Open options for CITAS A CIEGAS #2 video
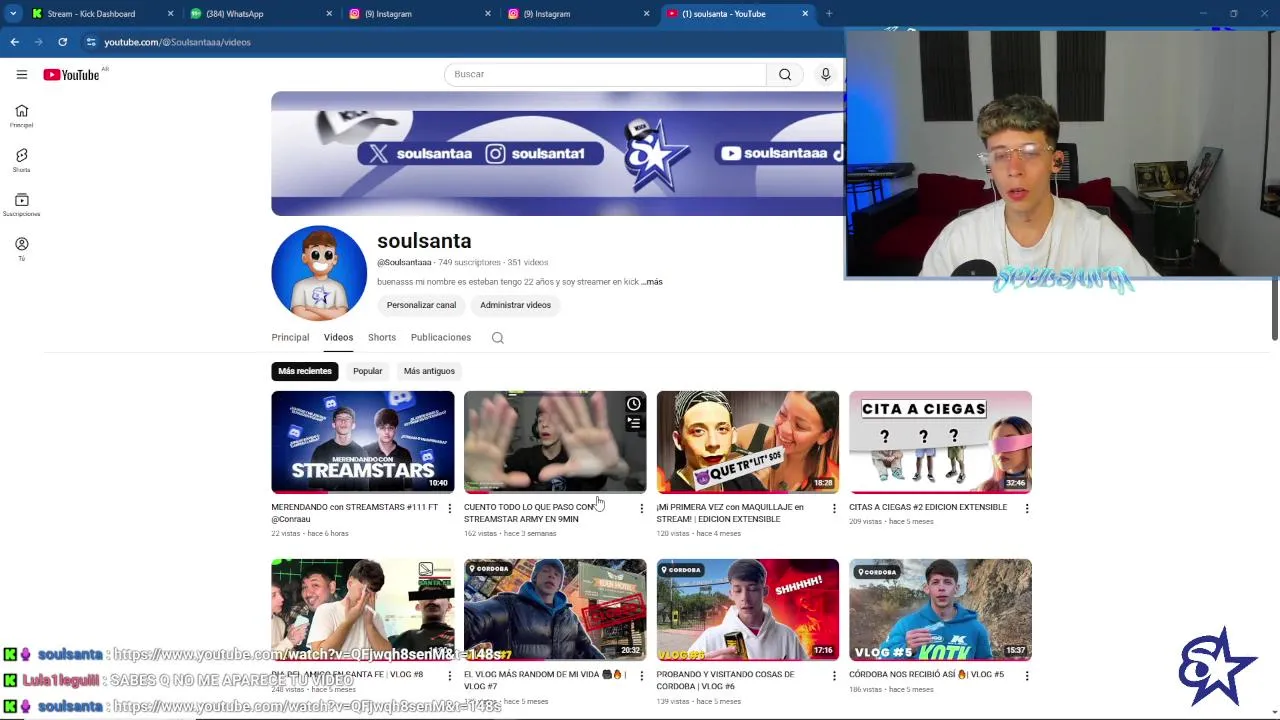Image resolution: width=1280 pixels, height=720 pixels. pyautogui.click(x=1026, y=508)
